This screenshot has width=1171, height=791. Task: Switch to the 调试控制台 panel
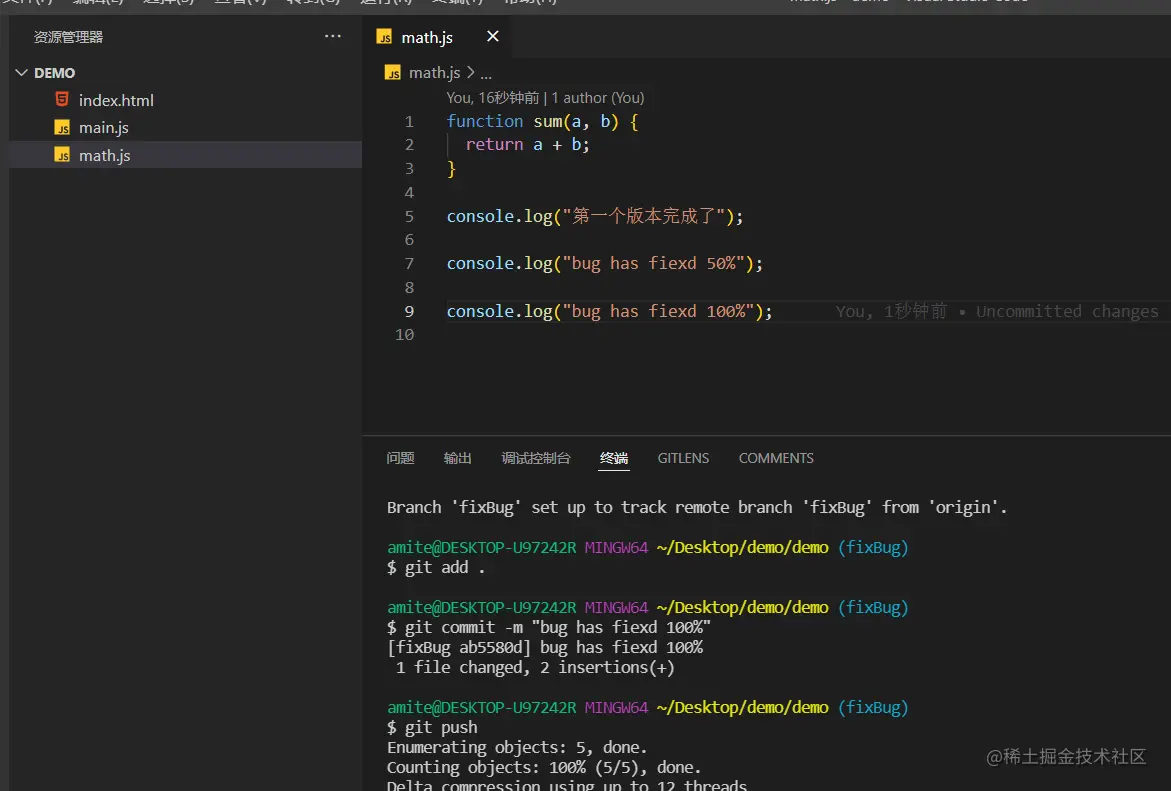tap(536, 458)
